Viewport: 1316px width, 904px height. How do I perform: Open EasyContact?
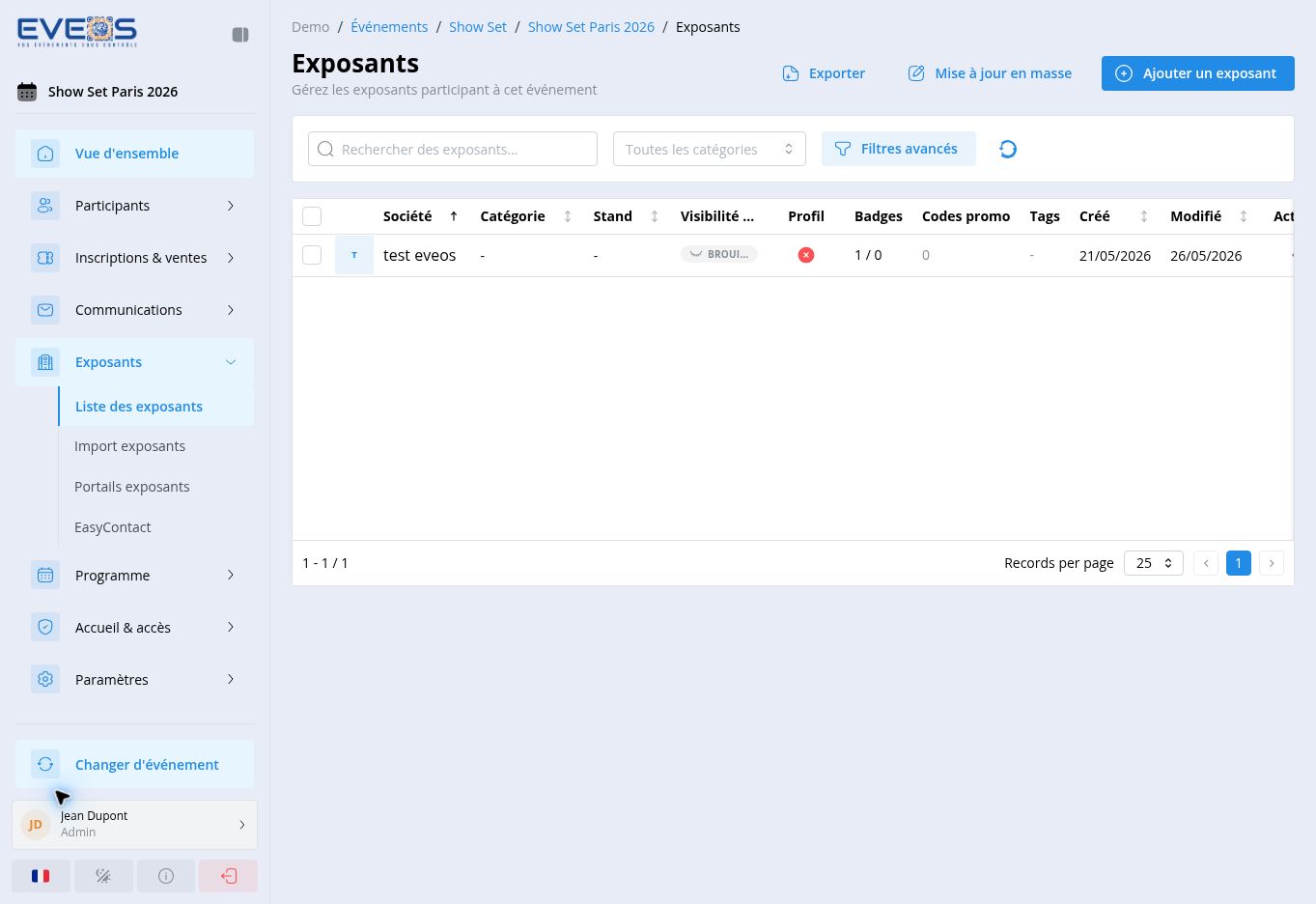coord(113,527)
